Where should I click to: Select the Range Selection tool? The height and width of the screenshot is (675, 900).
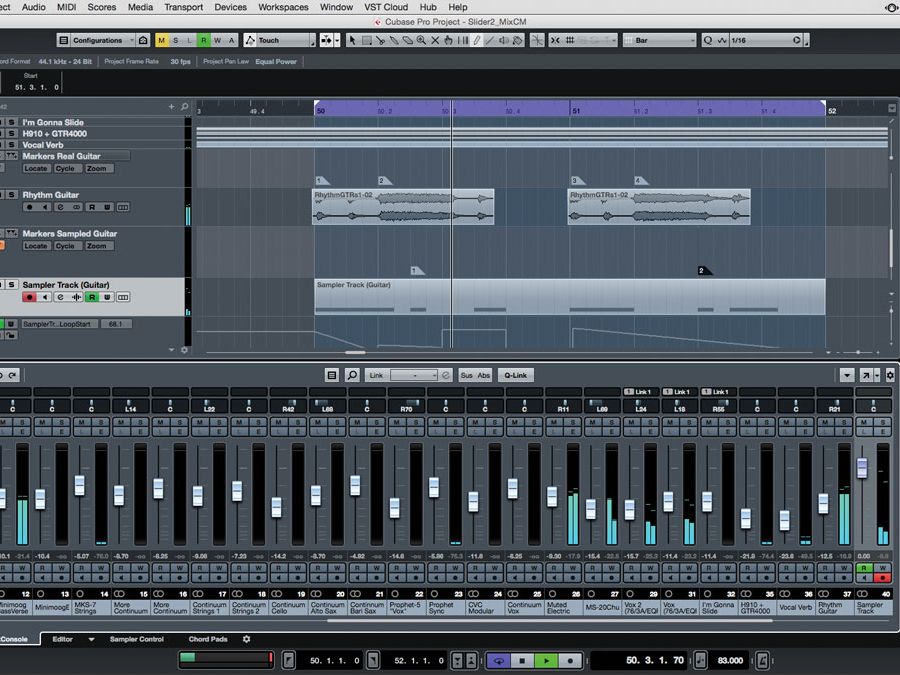point(366,40)
